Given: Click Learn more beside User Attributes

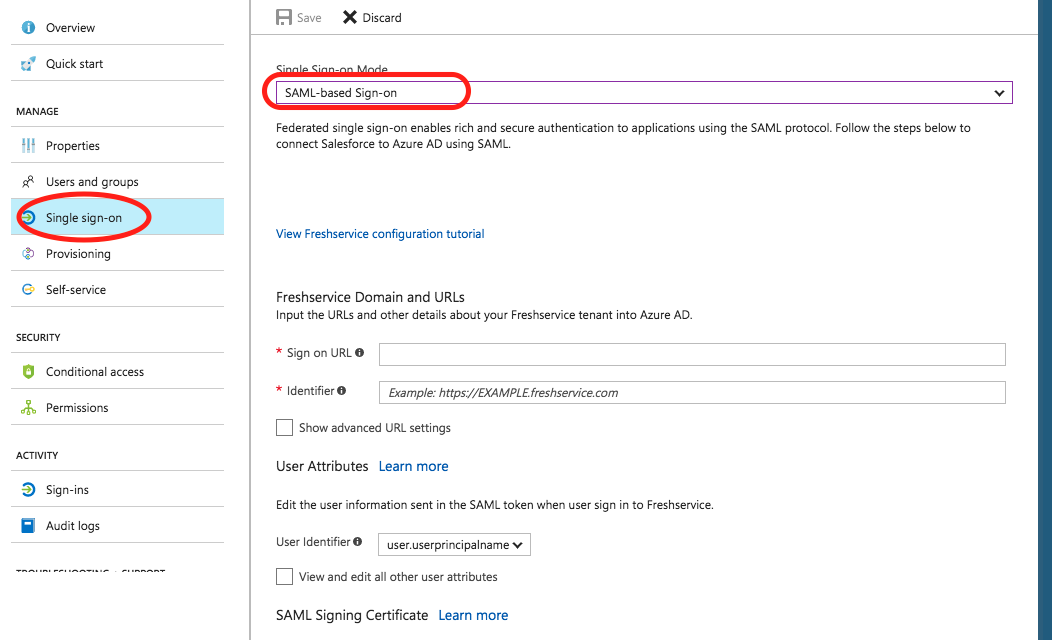Looking at the screenshot, I should click(x=413, y=466).
